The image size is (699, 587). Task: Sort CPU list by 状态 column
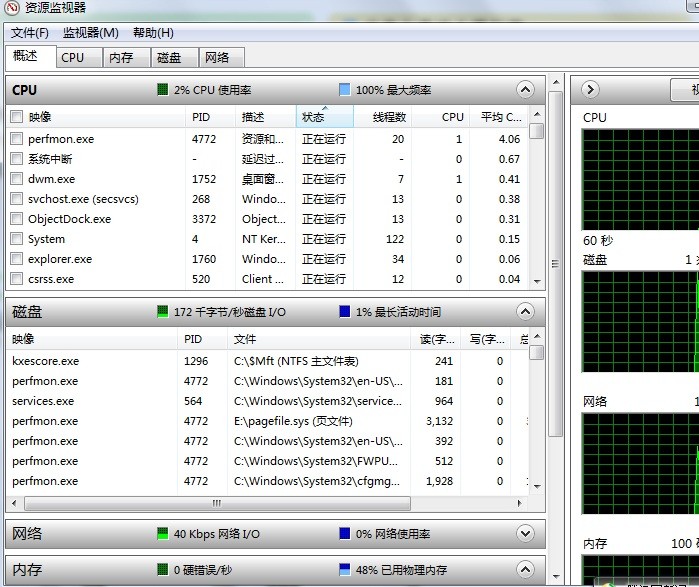pos(325,117)
